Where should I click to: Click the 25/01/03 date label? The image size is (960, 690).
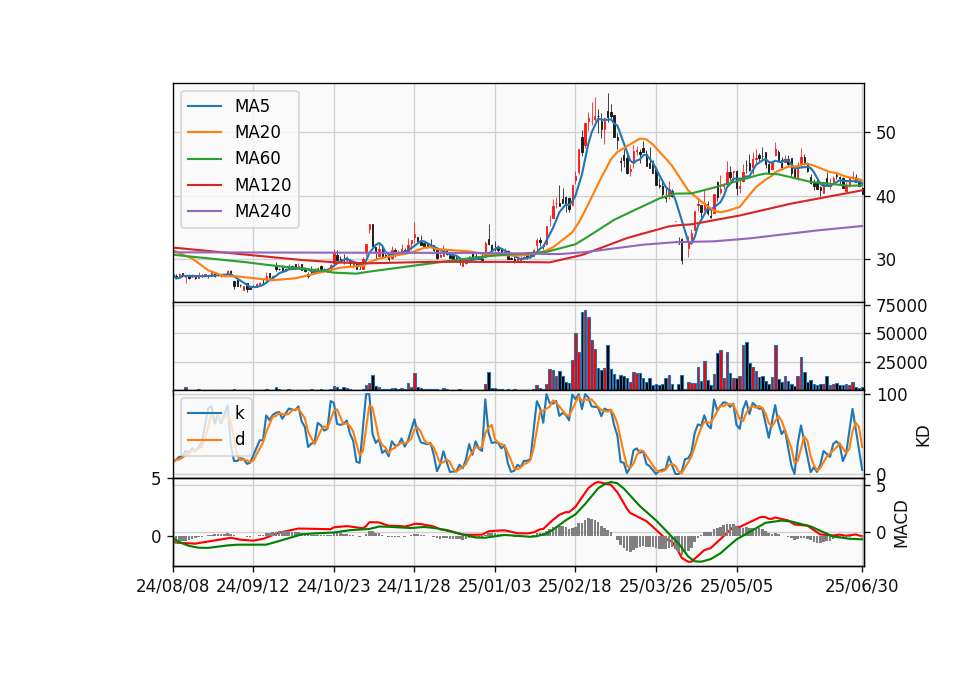pos(495,587)
